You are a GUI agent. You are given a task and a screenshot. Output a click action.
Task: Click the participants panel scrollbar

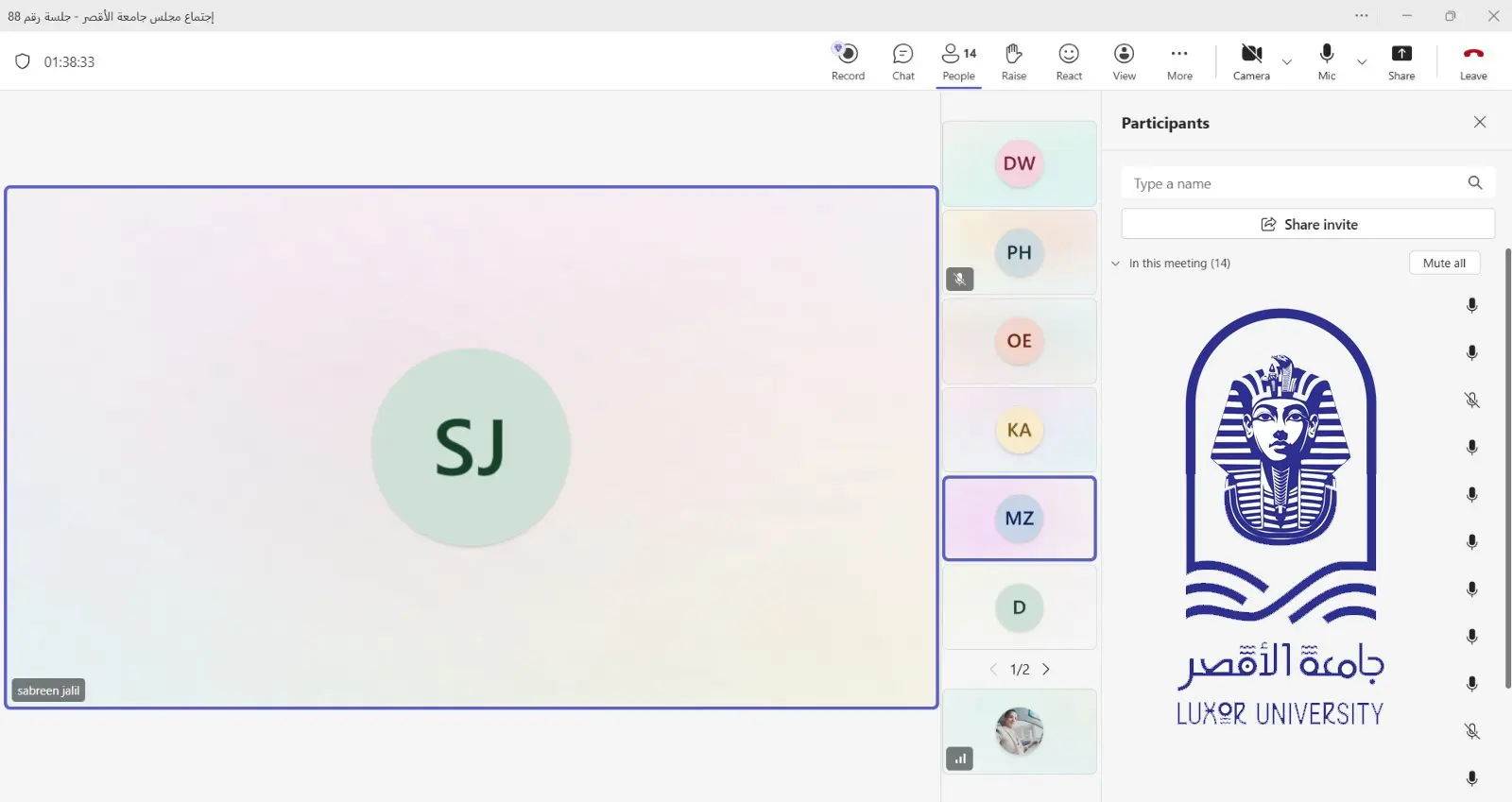point(1507,468)
